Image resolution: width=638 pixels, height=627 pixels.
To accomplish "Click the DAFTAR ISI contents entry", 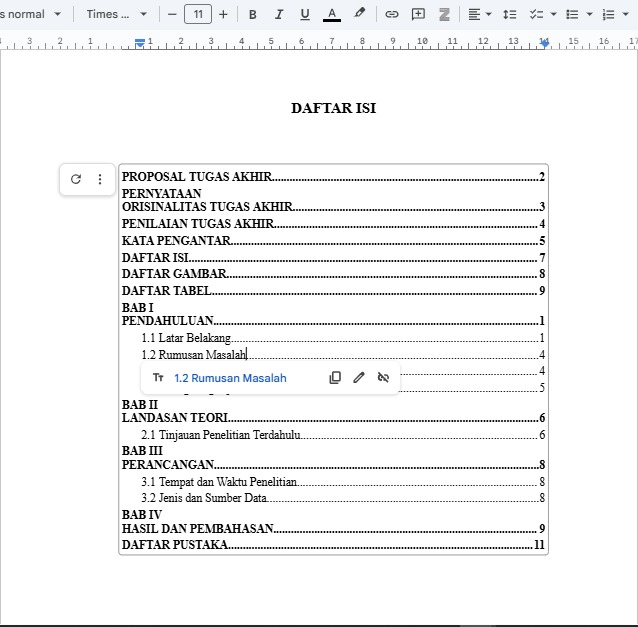I will pyautogui.click(x=333, y=258).
